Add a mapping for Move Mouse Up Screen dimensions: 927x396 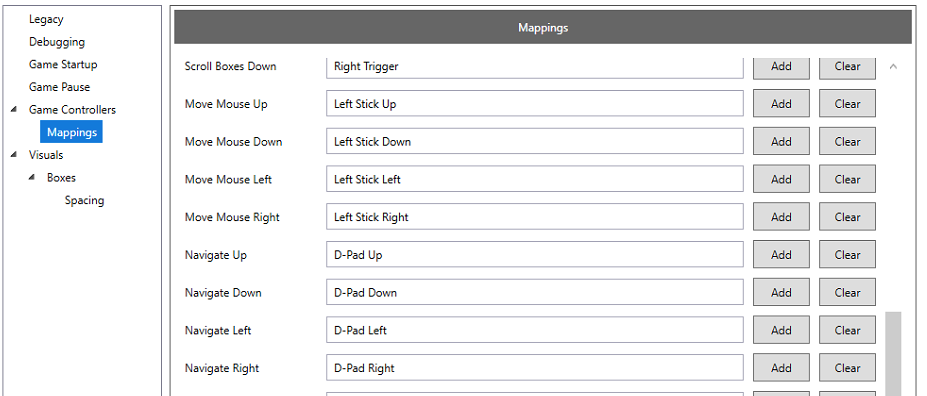[781, 104]
